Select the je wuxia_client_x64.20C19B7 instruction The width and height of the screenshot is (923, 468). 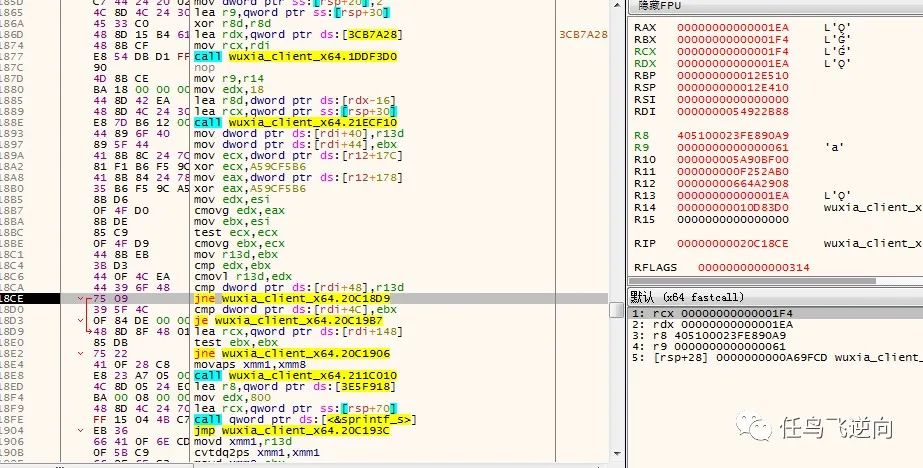[x=288, y=320]
